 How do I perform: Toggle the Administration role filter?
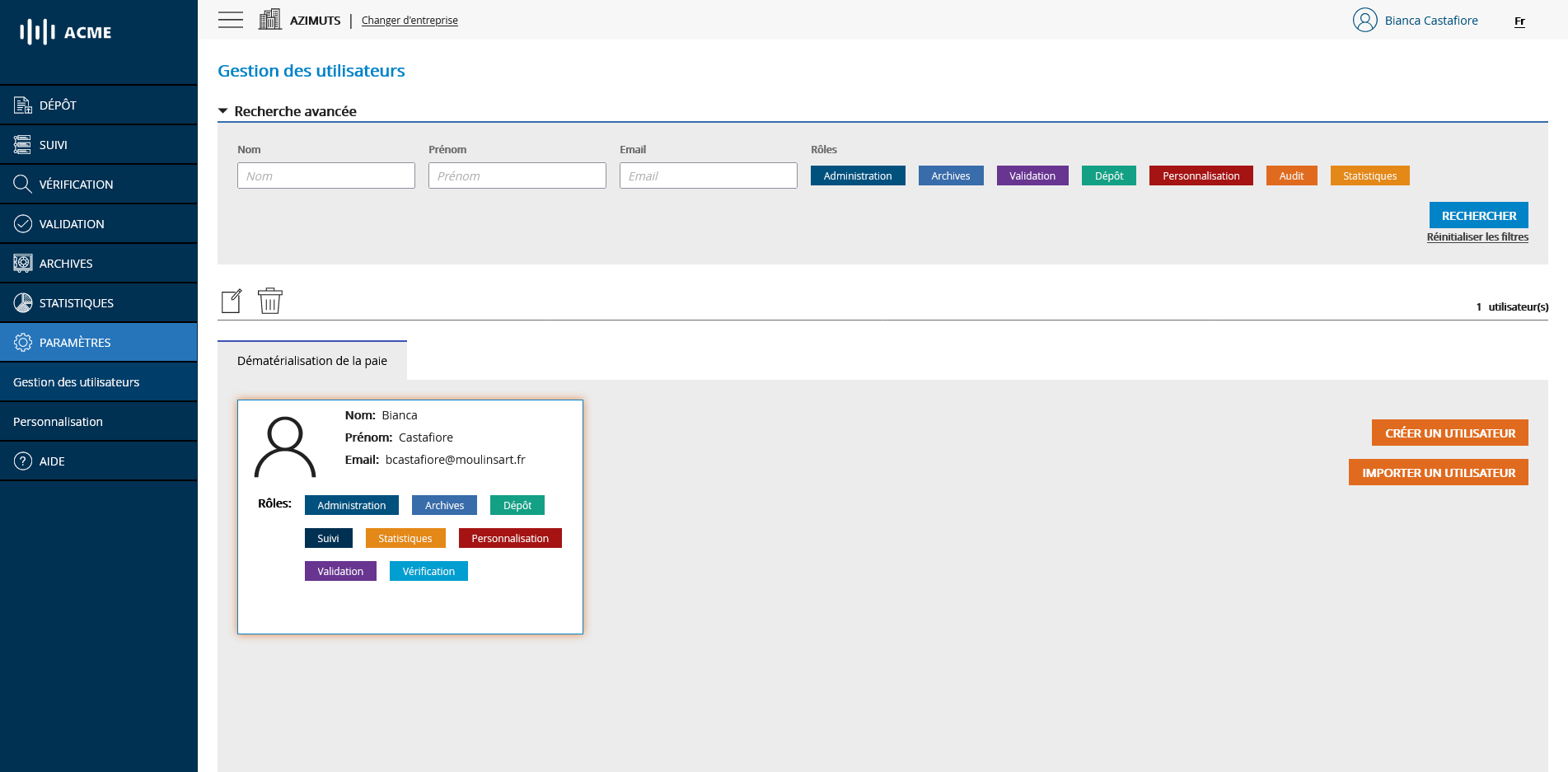[x=858, y=175]
